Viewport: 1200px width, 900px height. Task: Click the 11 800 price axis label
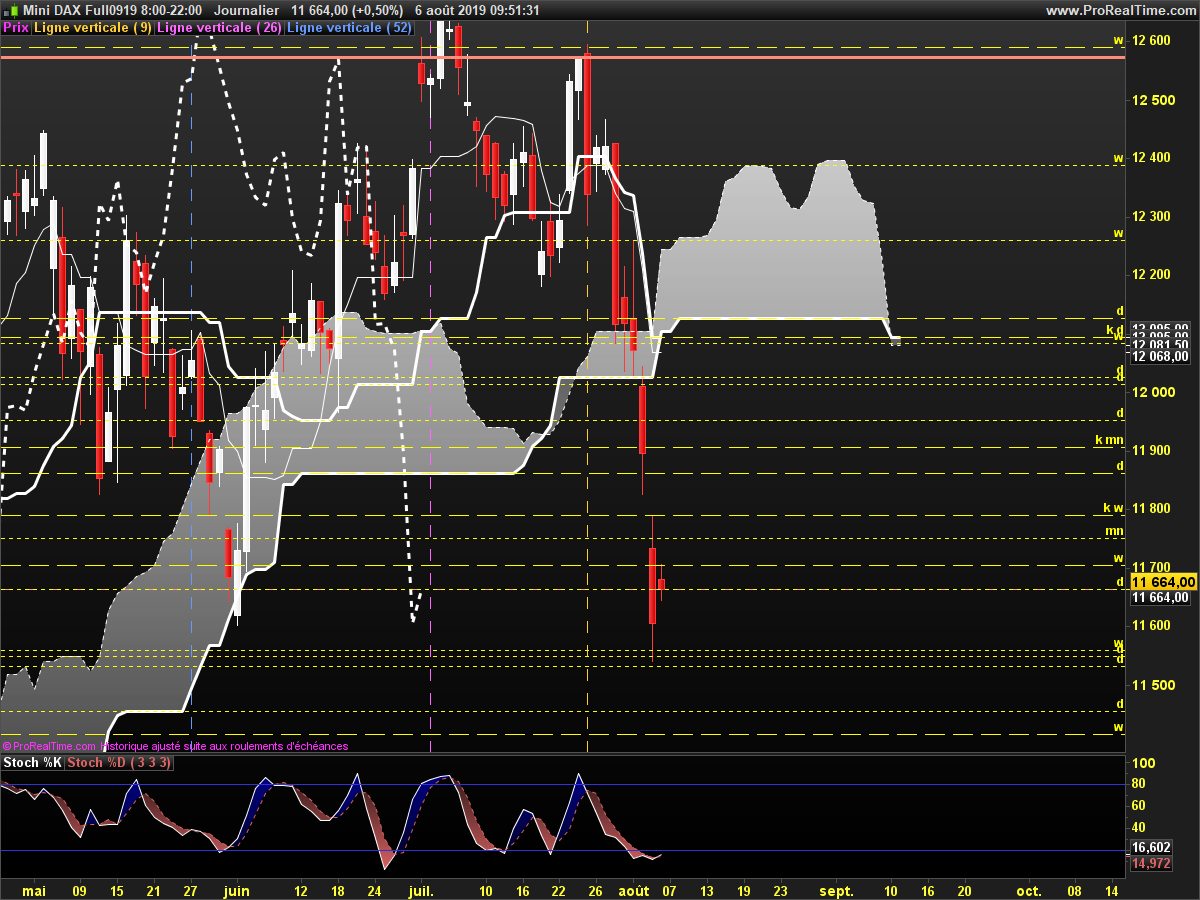pyautogui.click(x=1151, y=508)
